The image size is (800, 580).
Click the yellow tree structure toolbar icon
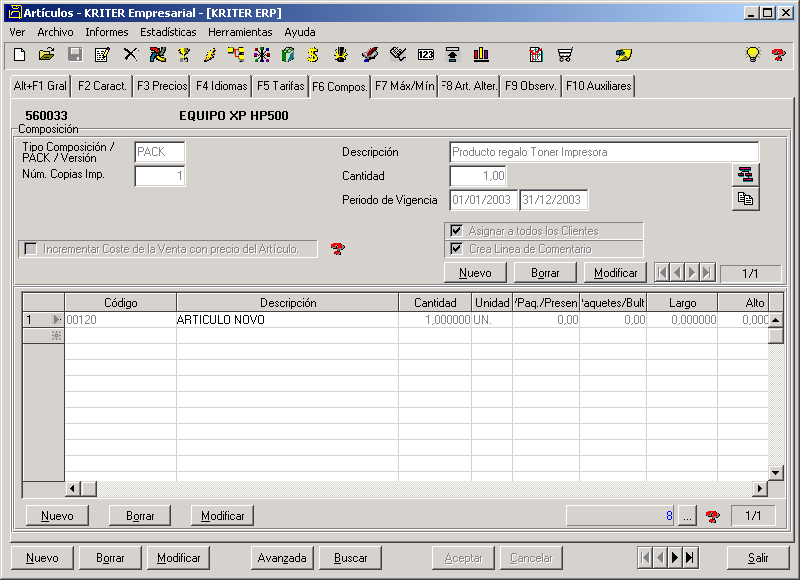click(x=236, y=55)
